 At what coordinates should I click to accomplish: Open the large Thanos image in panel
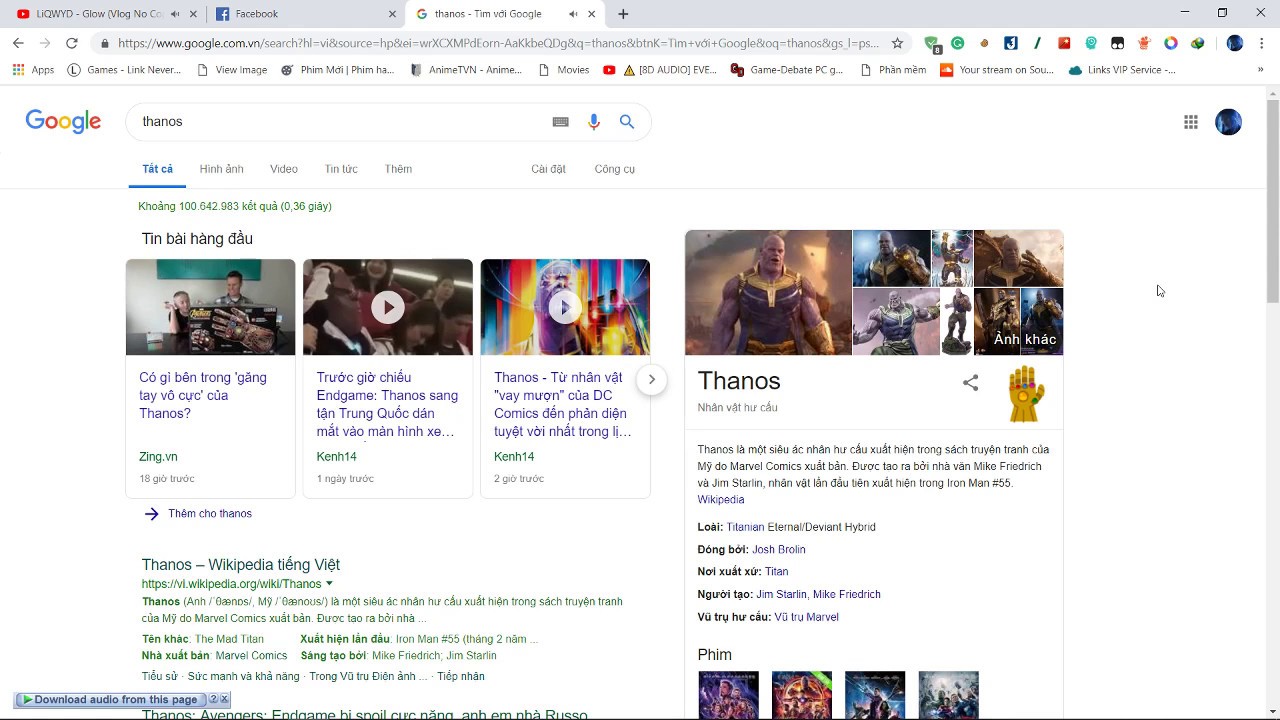pyautogui.click(x=768, y=292)
